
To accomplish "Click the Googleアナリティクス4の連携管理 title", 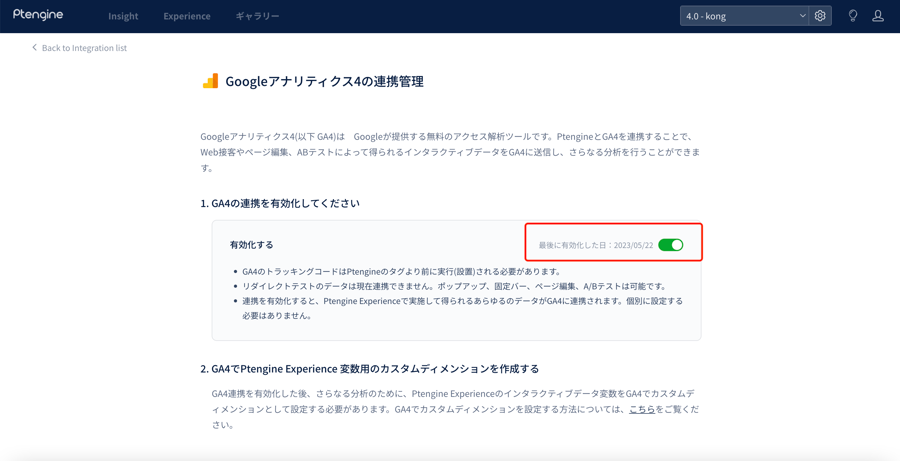I will [324, 81].
